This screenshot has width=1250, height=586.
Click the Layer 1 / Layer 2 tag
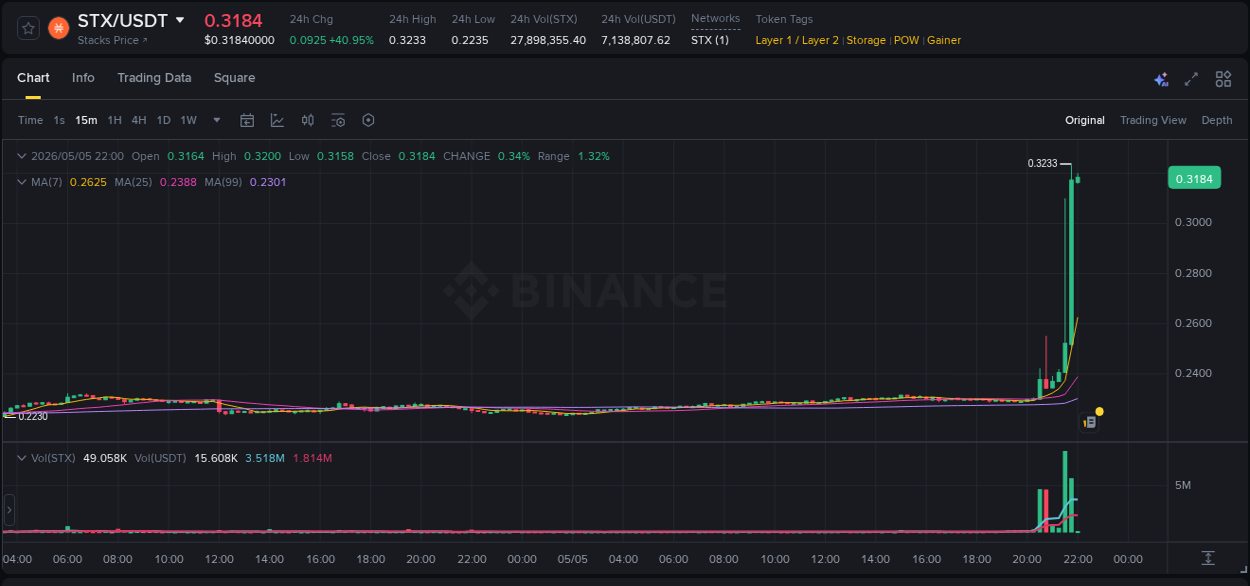[797, 40]
